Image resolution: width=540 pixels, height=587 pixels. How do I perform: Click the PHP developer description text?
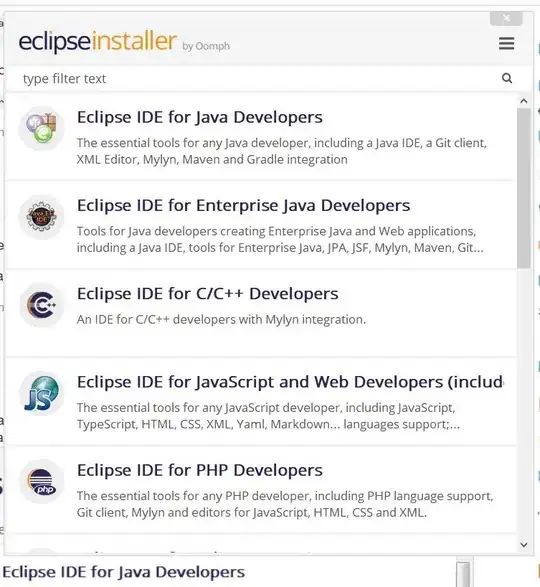point(285,504)
